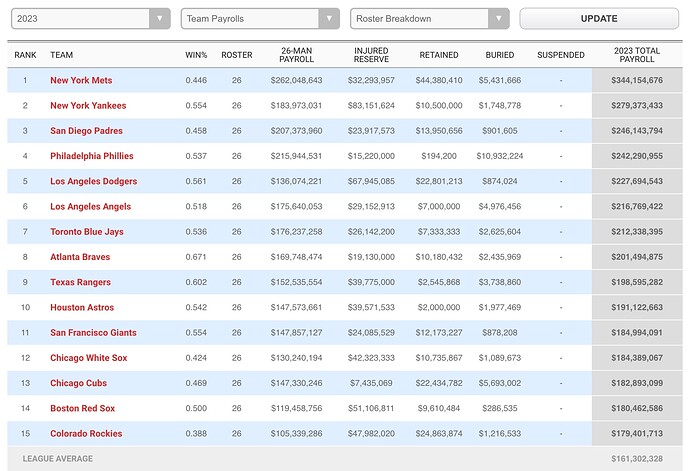
Task: Select Braves total payroll $201,494,875
Action: [637, 257]
